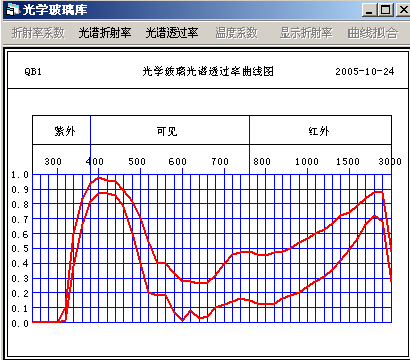This screenshot has height=360, width=410.
Task: Click the chart title 光学玻璃光谱透过率曲线图
Action: click(208, 71)
